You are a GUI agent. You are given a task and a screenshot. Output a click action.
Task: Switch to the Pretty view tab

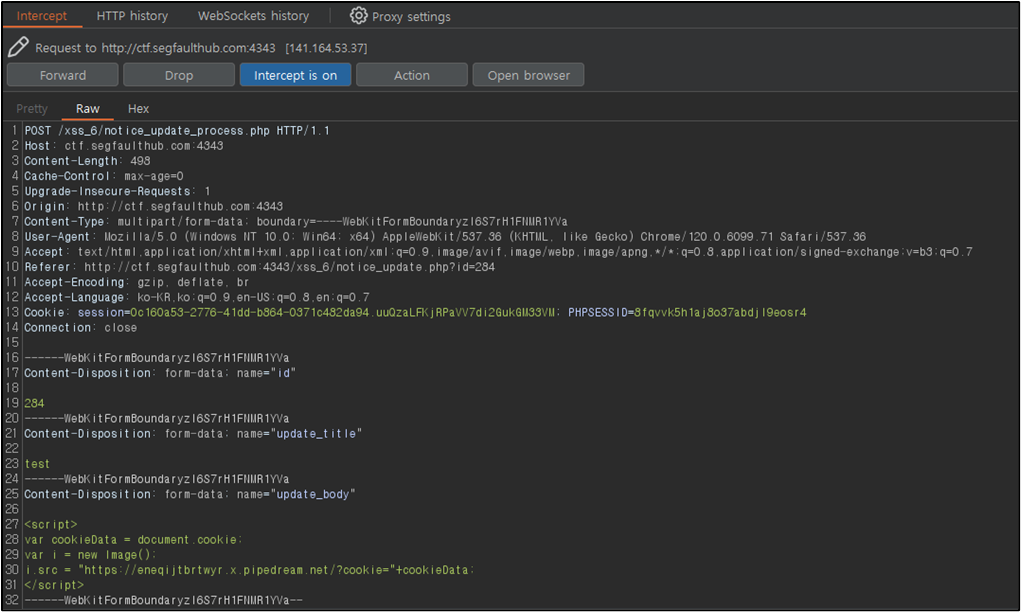[x=32, y=109]
